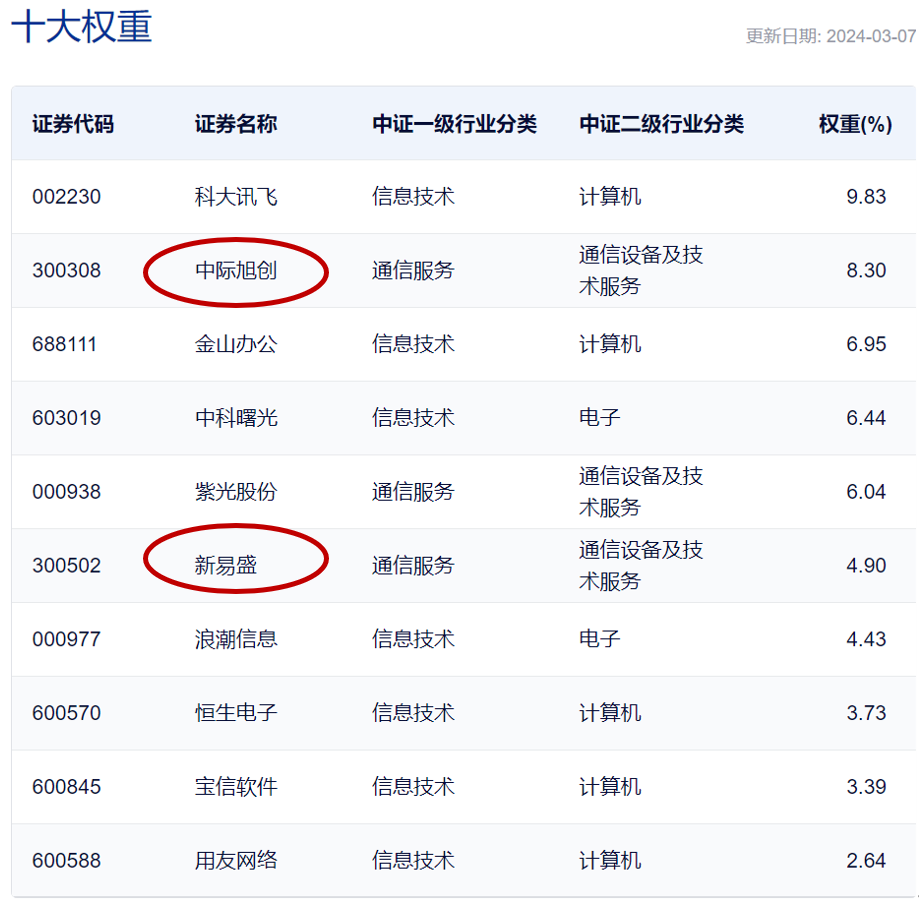Select stock code 603019
Viewport: 919px width, 903px height.
tap(66, 418)
